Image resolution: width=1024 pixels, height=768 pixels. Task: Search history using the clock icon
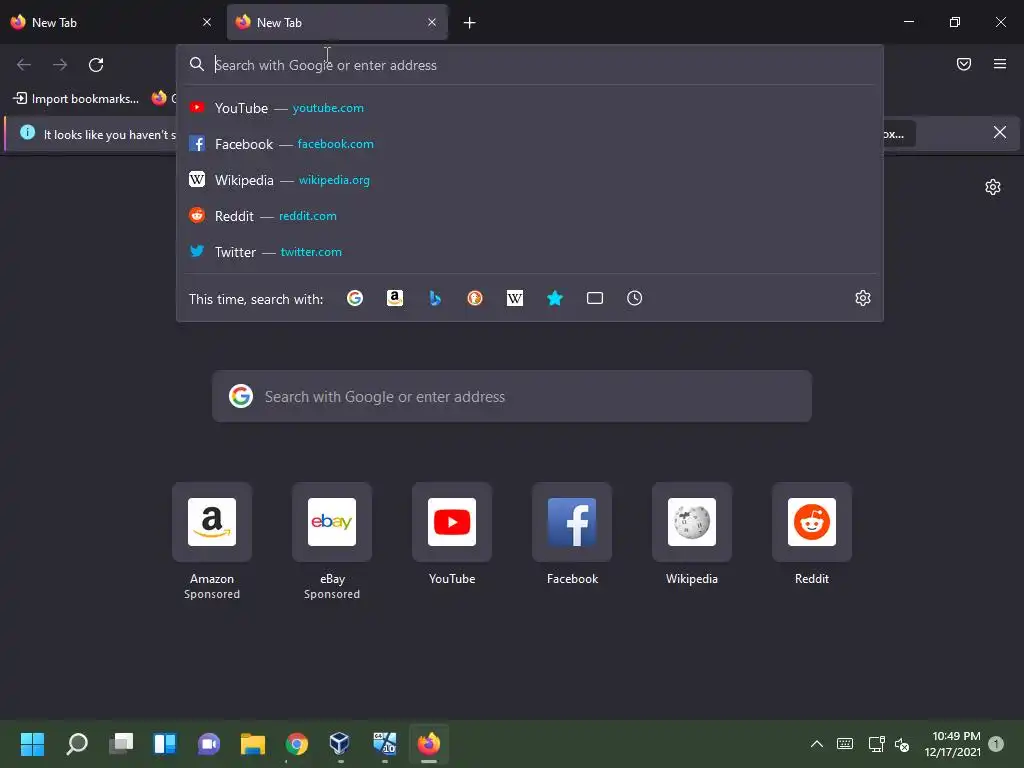pos(635,298)
